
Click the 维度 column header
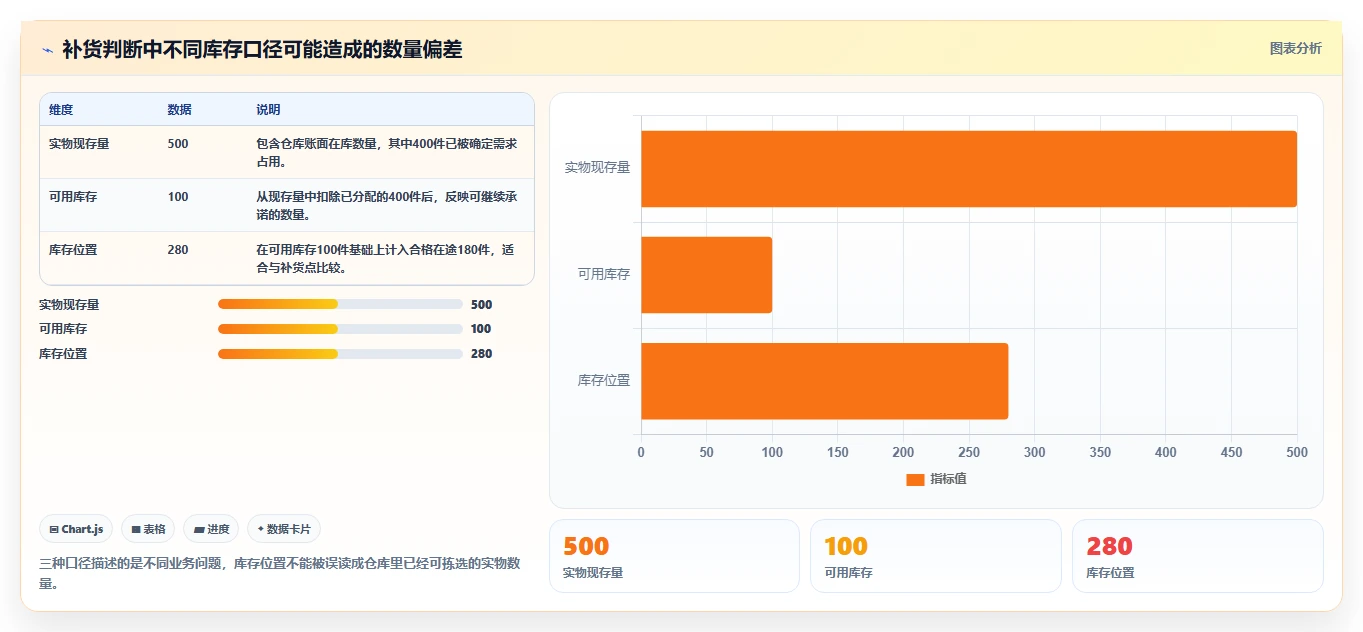tap(61, 109)
